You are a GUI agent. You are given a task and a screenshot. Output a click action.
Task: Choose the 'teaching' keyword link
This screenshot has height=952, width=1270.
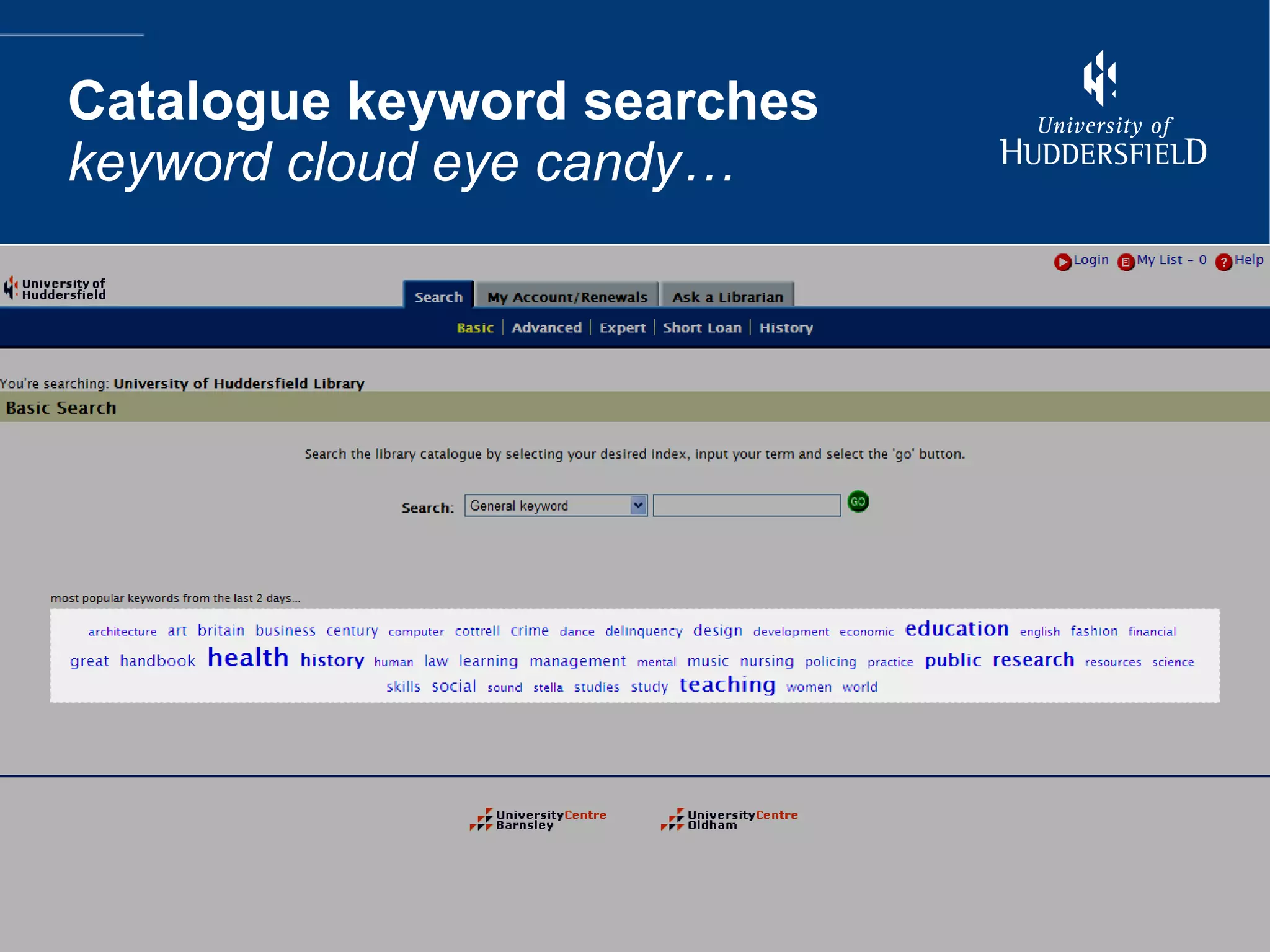point(727,685)
